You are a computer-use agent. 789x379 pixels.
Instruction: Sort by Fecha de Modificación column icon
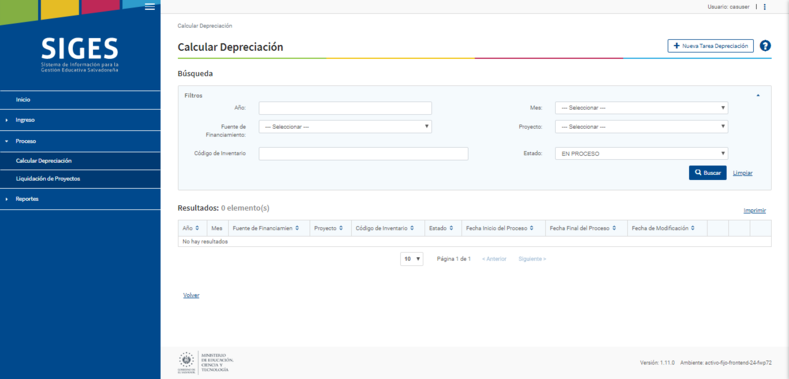(x=693, y=229)
